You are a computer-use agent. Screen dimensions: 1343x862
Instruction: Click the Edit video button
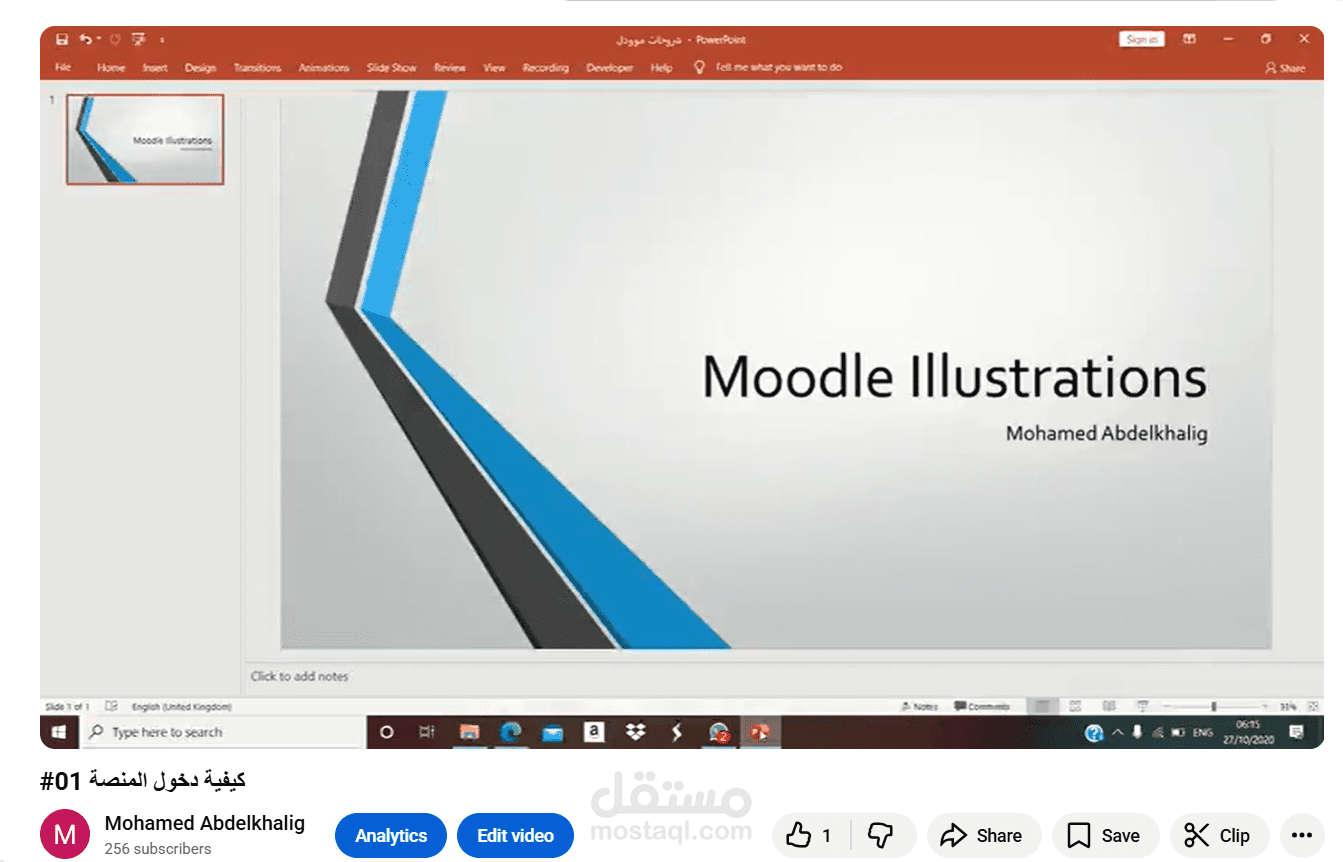[515, 836]
